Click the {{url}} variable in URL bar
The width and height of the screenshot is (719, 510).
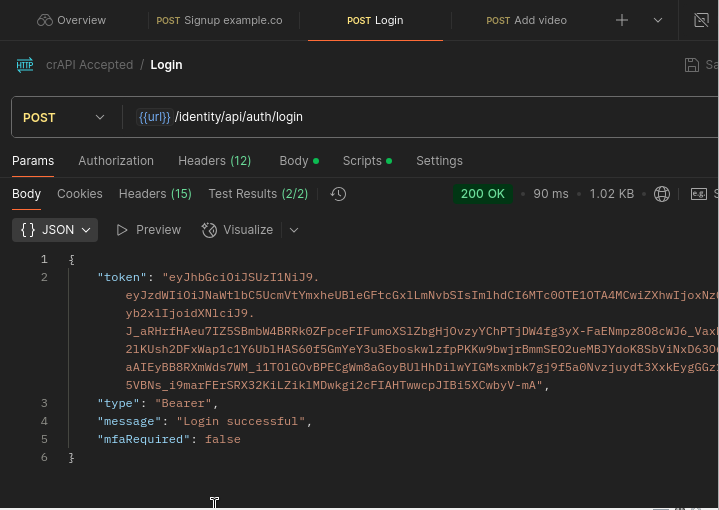click(x=155, y=117)
